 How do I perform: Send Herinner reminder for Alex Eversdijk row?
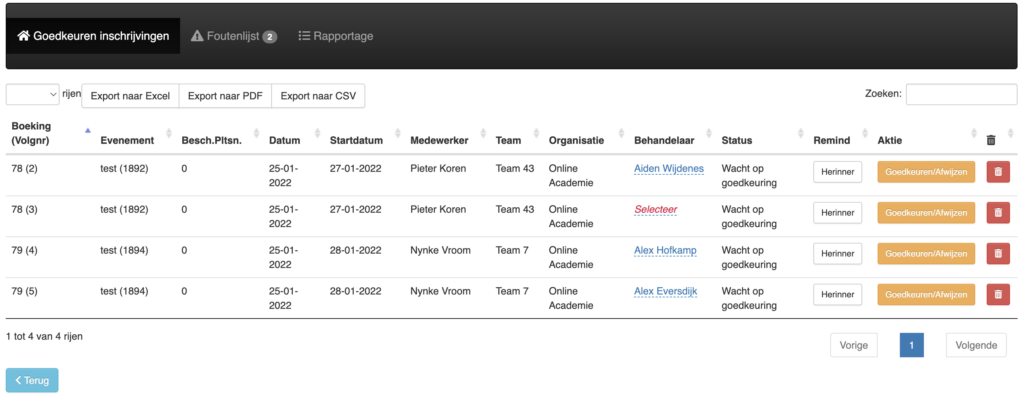click(x=837, y=295)
